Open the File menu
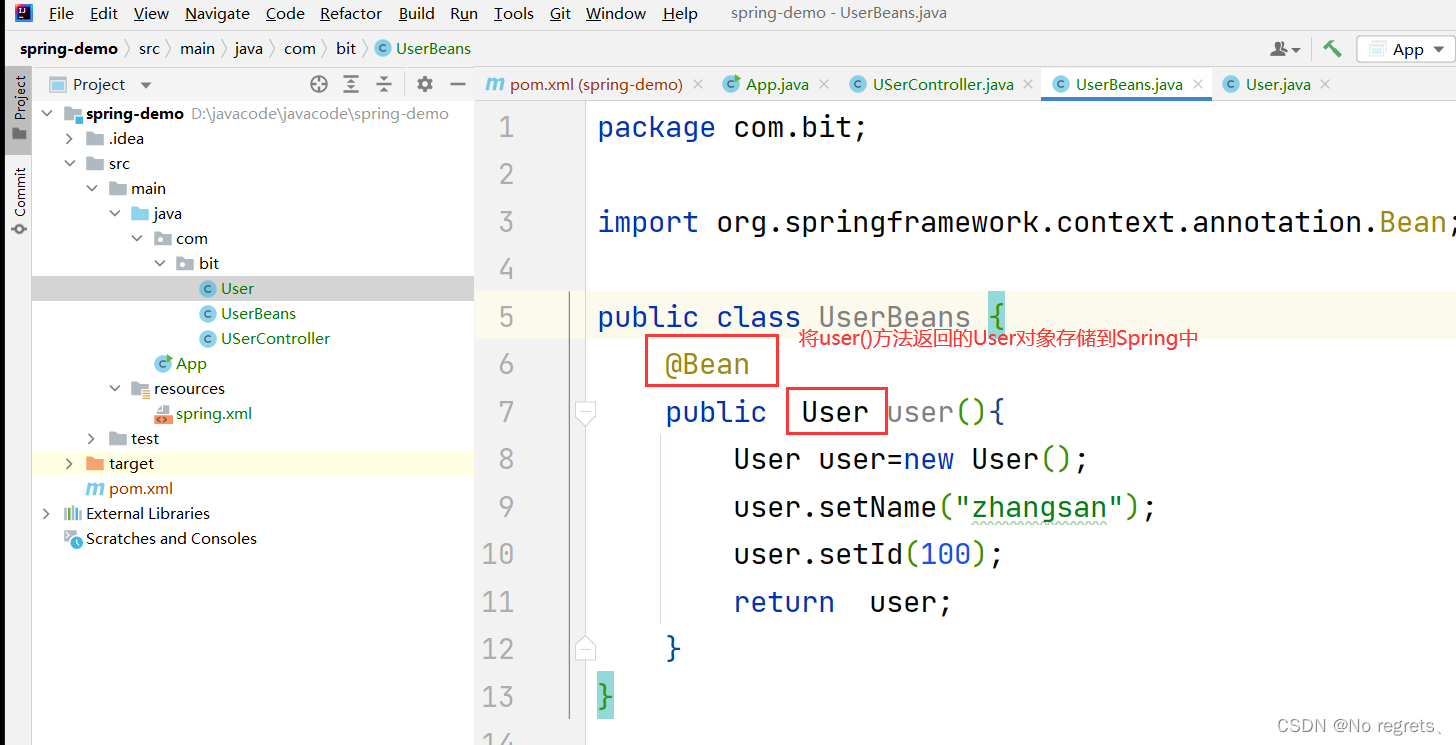 coord(61,13)
